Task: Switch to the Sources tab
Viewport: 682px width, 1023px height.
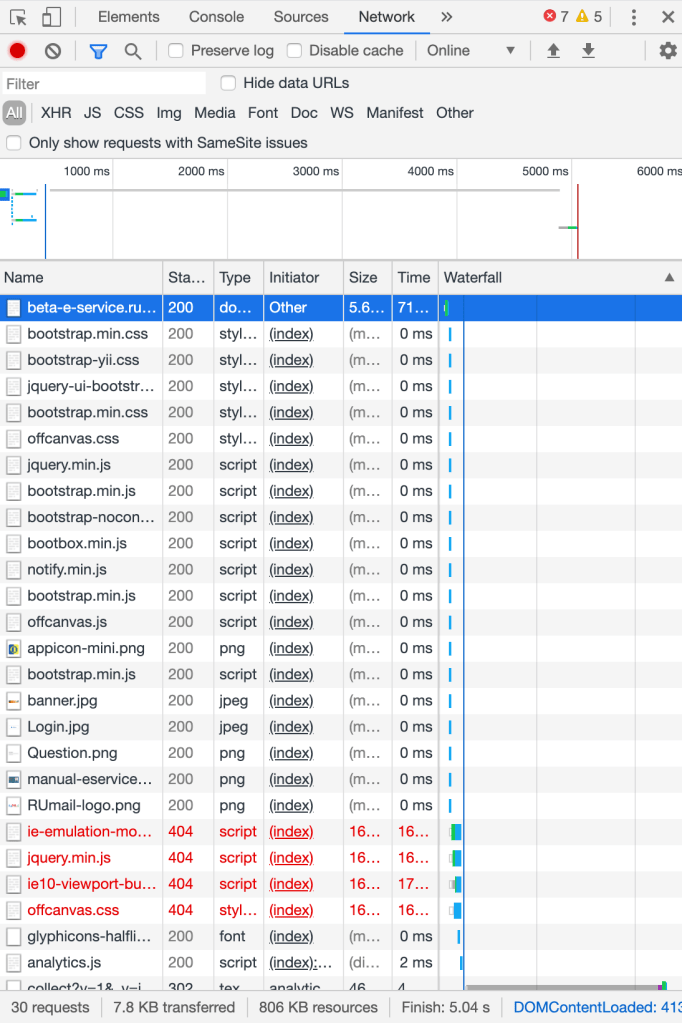Action: coord(301,17)
